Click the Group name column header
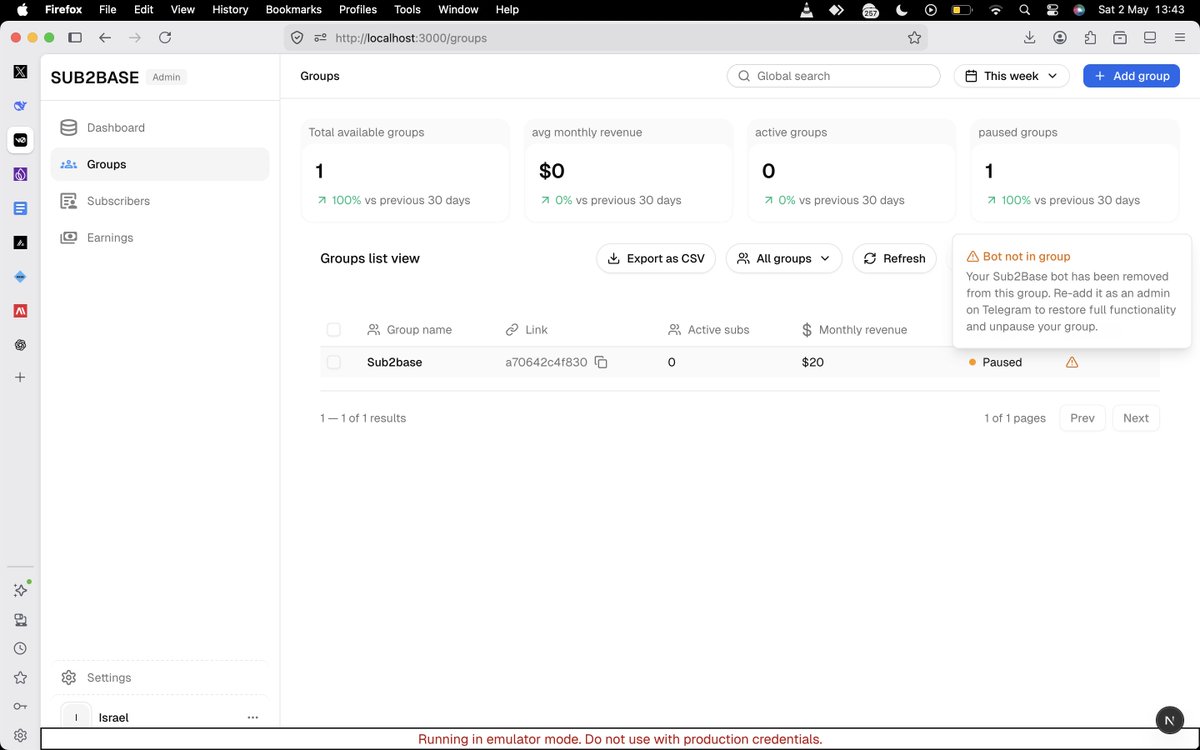Viewport: 1200px width, 750px height. pos(409,329)
